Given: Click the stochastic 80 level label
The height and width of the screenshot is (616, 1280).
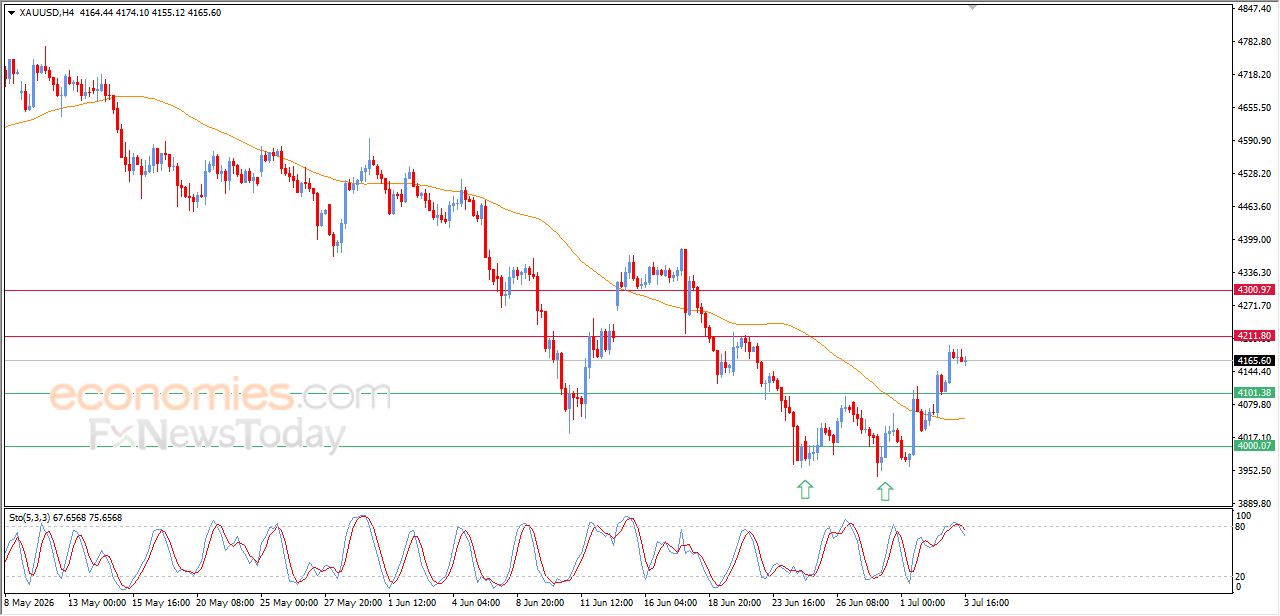Looking at the screenshot, I should pos(1243,526).
